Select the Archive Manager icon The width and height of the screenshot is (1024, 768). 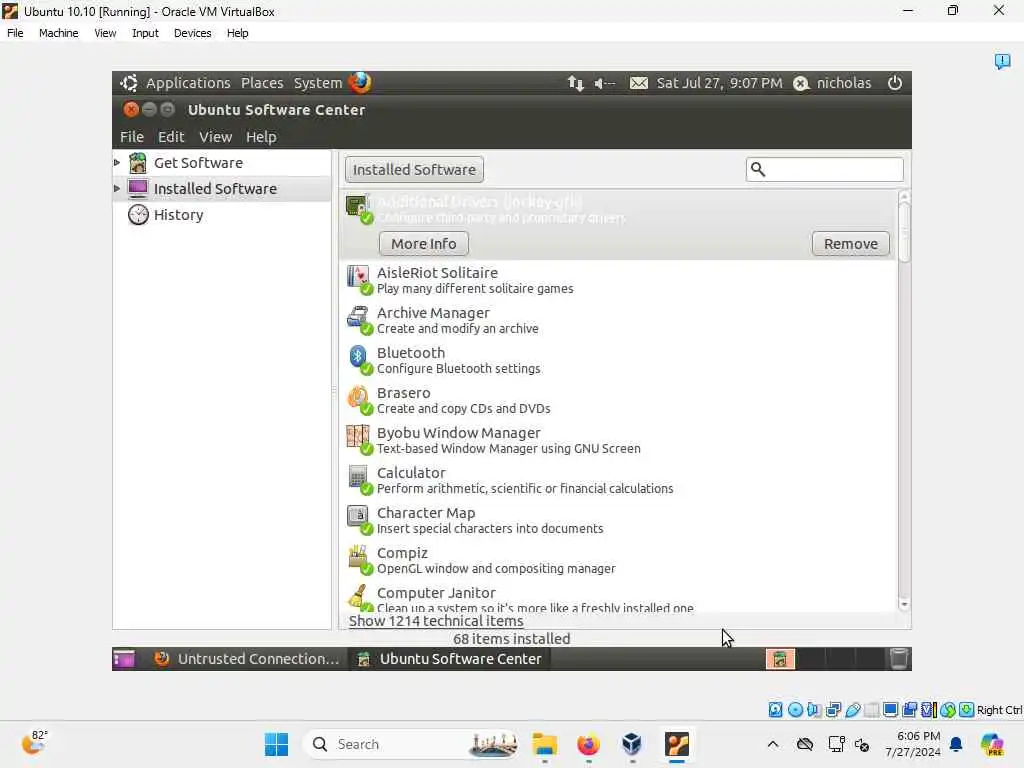pyautogui.click(x=358, y=319)
